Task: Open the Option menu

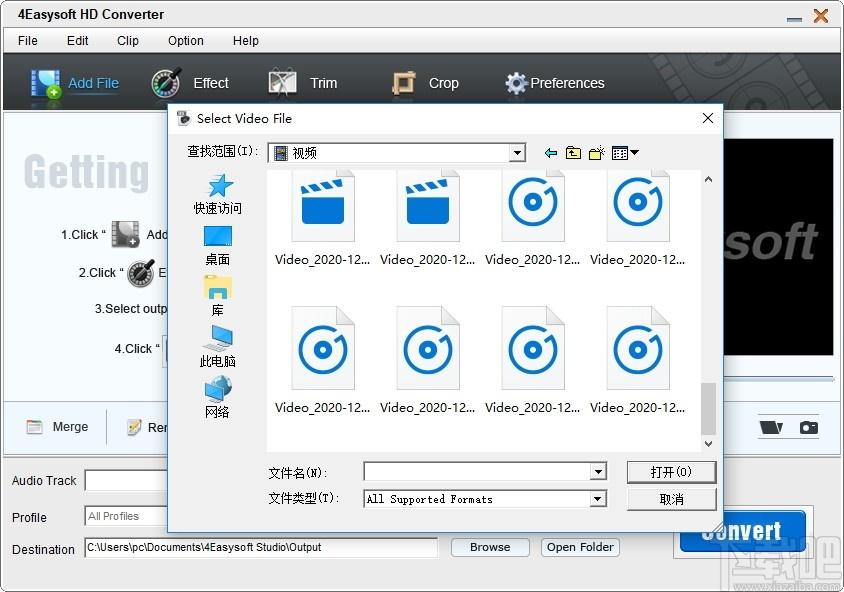Action: tap(186, 41)
